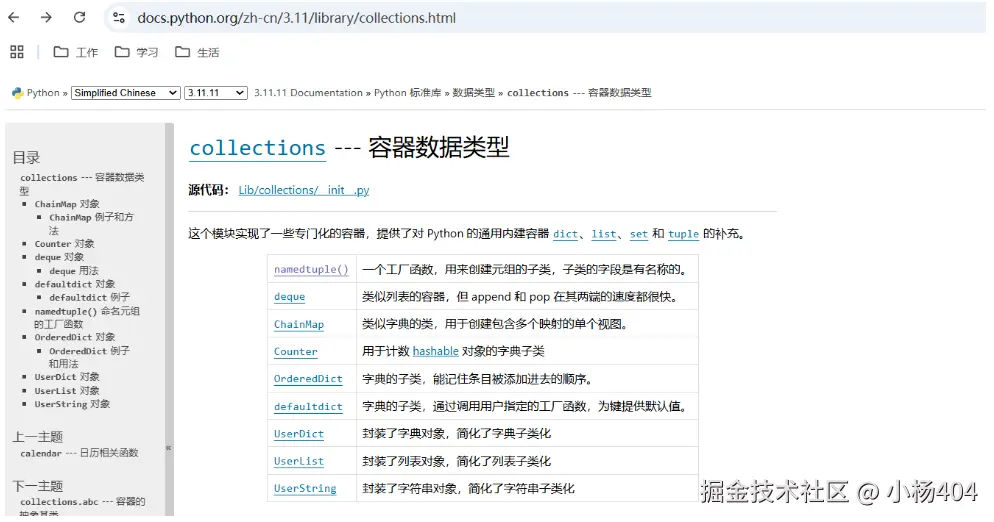Open the 生活 bookmarks folder
This screenshot has height=522, width=994.
click(197, 52)
